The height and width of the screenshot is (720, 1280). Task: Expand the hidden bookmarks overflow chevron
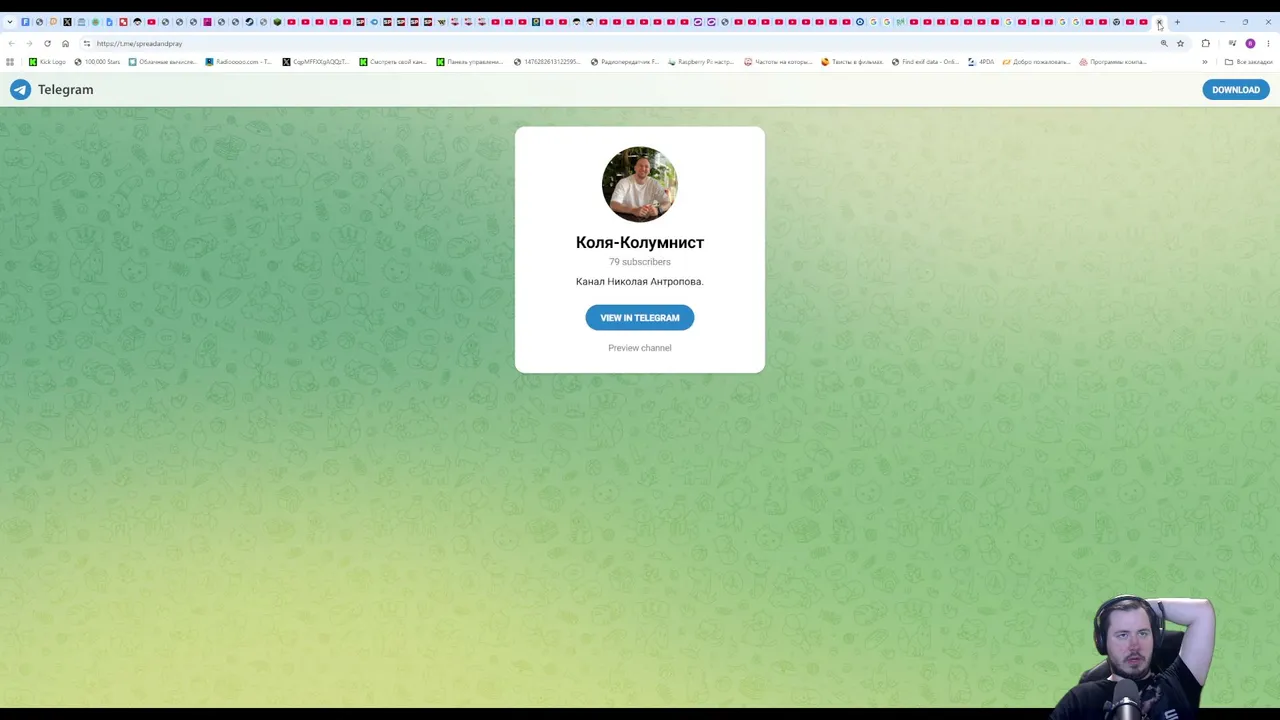click(x=1205, y=62)
